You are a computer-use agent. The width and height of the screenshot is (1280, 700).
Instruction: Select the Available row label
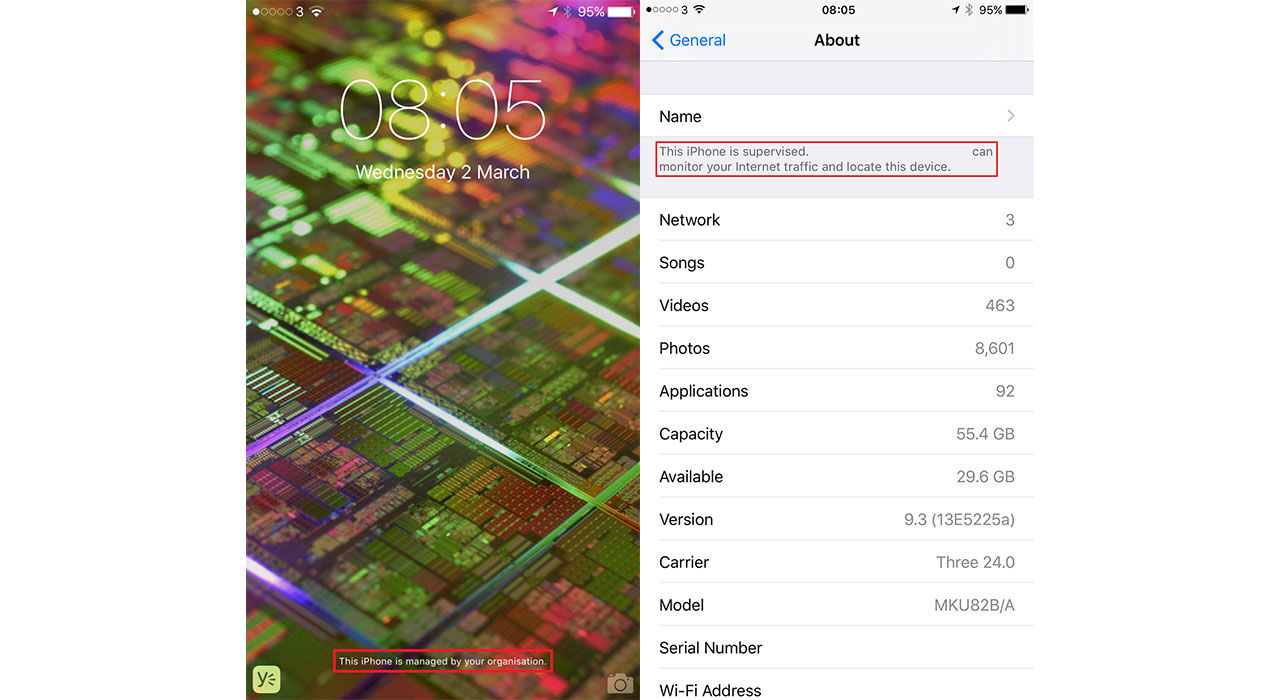[691, 477]
